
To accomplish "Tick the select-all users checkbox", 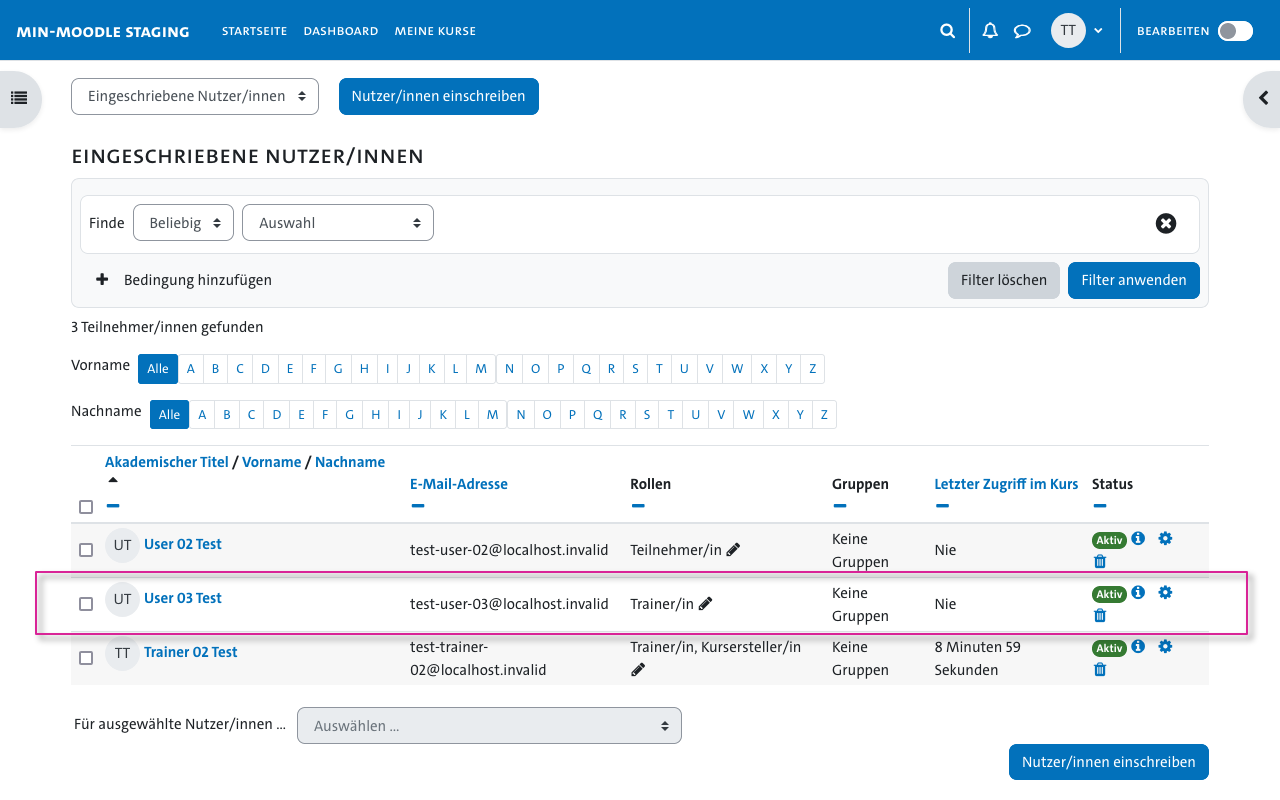I will pyautogui.click(x=86, y=507).
